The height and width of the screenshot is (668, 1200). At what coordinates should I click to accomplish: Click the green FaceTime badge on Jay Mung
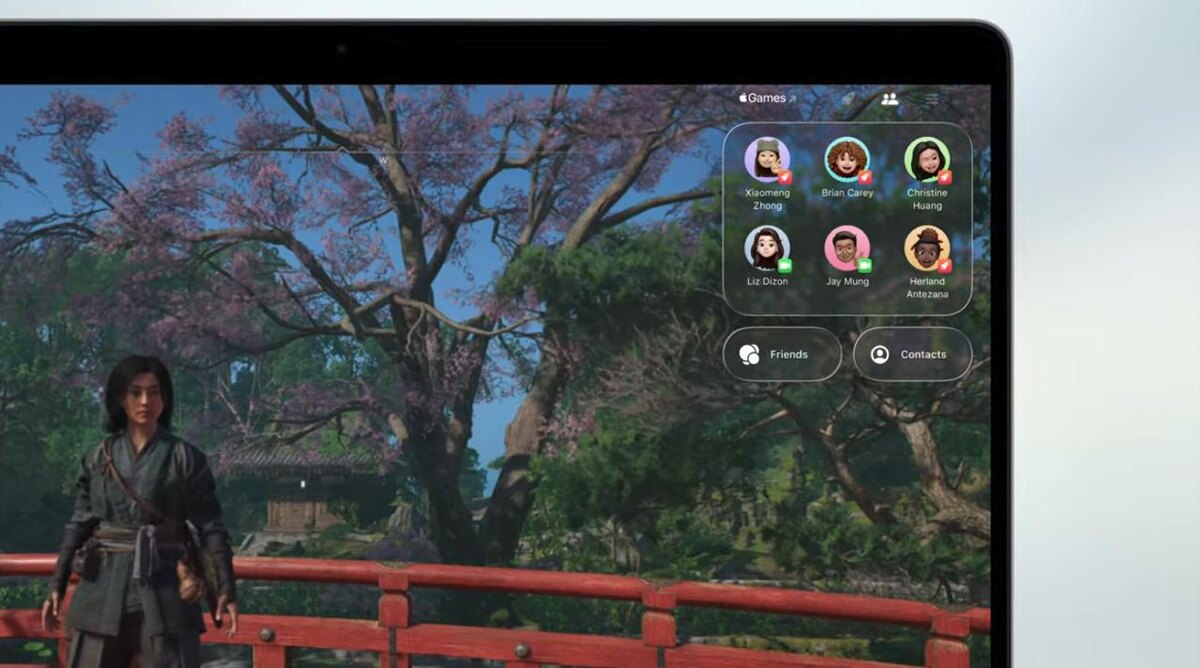865,266
